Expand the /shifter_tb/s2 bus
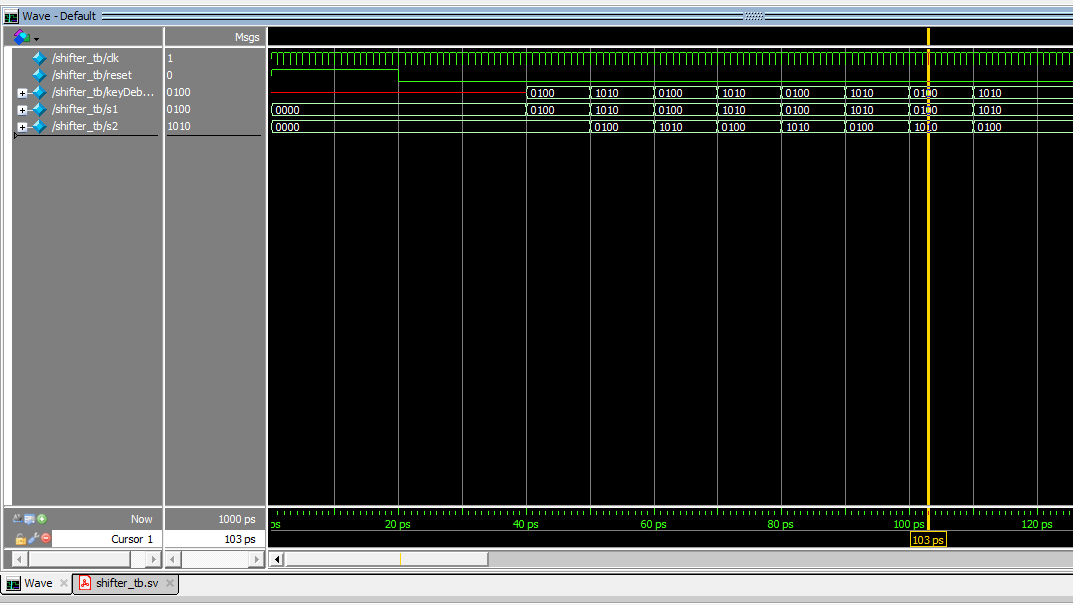Screen dimensions: 1073x605 (22, 127)
